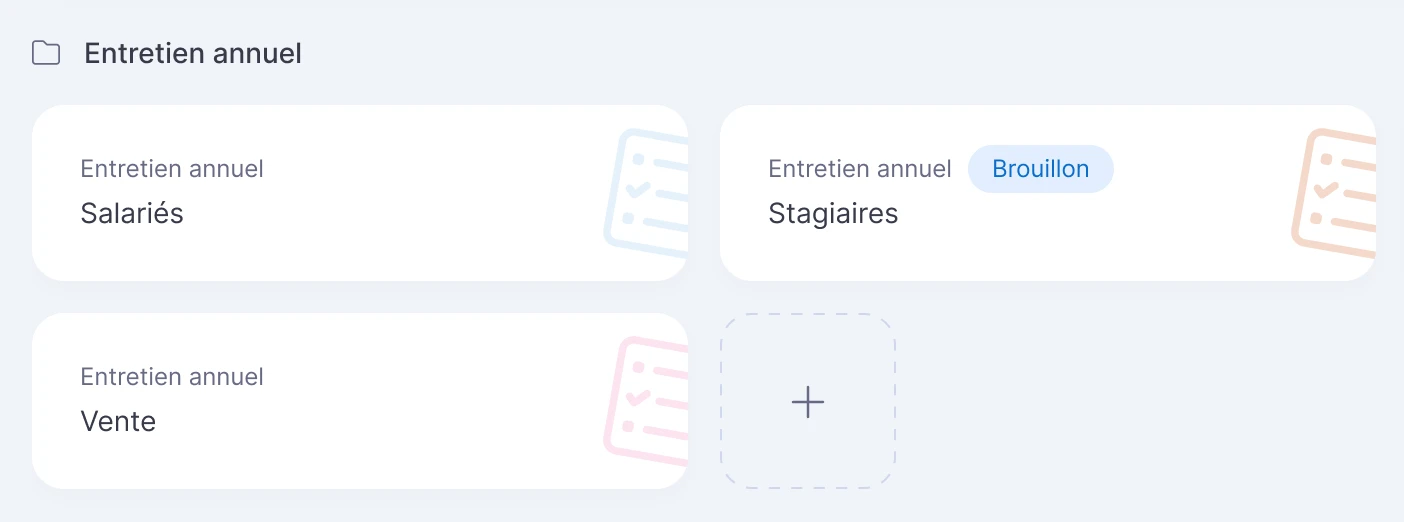Open the Stagiaires template card
Viewport: 1404px width, 522px height.
[1048, 193]
